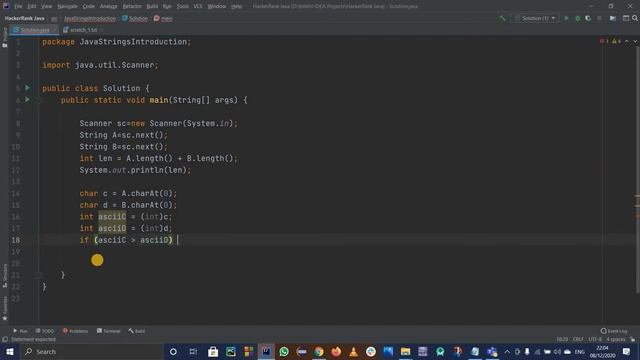Image resolution: width=640 pixels, height=360 pixels.
Task: Open Google Chrome from the taskbar
Action: point(319,352)
